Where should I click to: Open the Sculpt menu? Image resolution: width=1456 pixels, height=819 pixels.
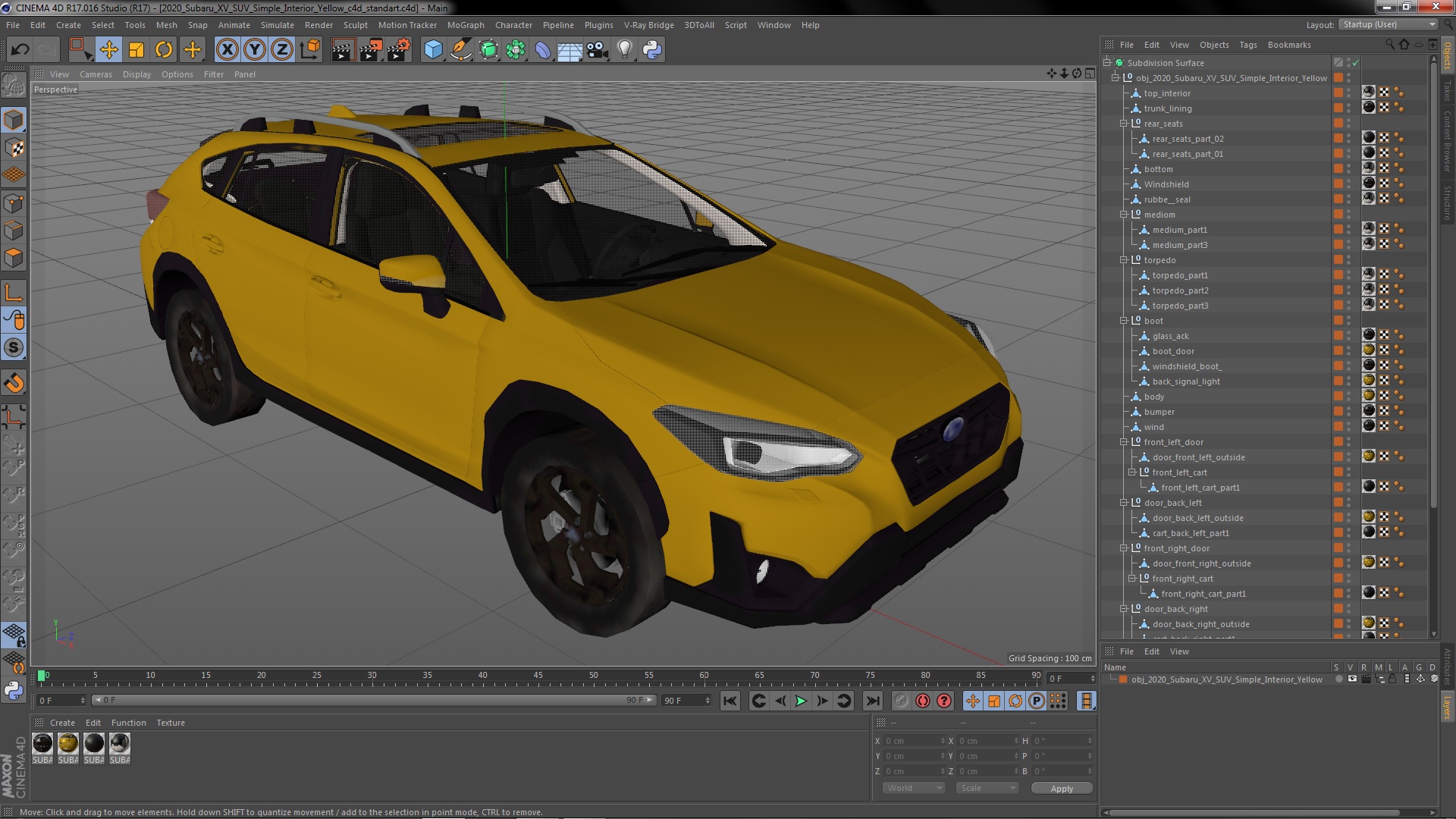[x=355, y=25]
